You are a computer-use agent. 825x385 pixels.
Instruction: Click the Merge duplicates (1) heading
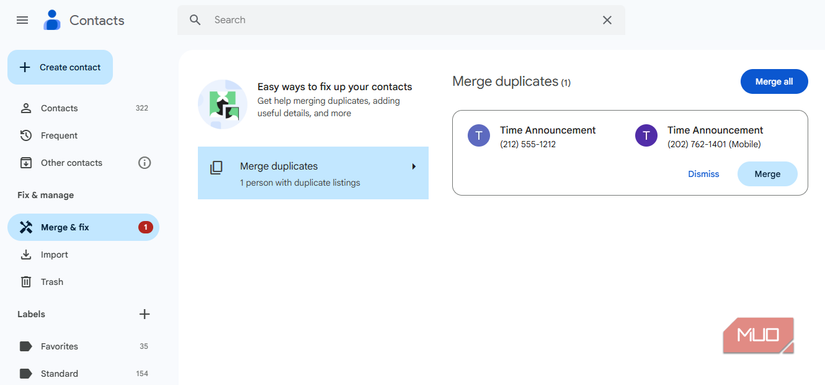click(511, 82)
